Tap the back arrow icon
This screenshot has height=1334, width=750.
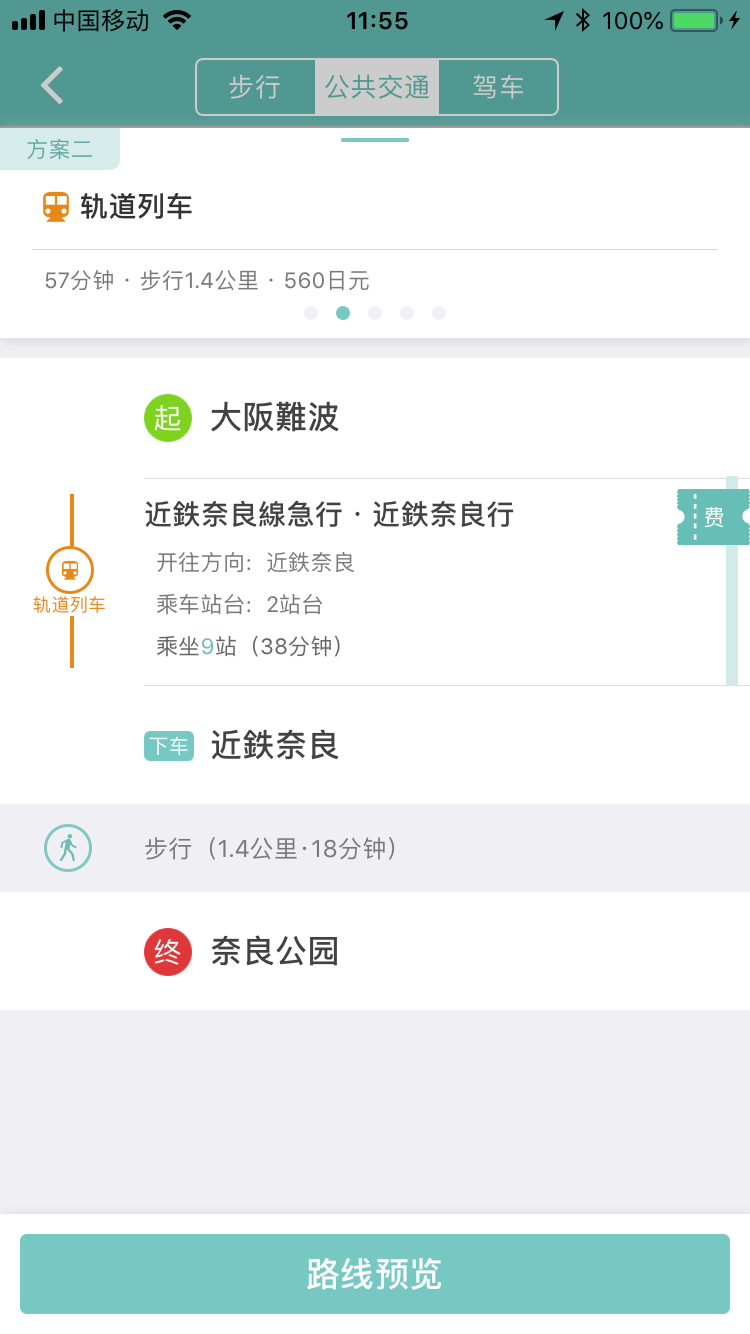coord(52,86)
